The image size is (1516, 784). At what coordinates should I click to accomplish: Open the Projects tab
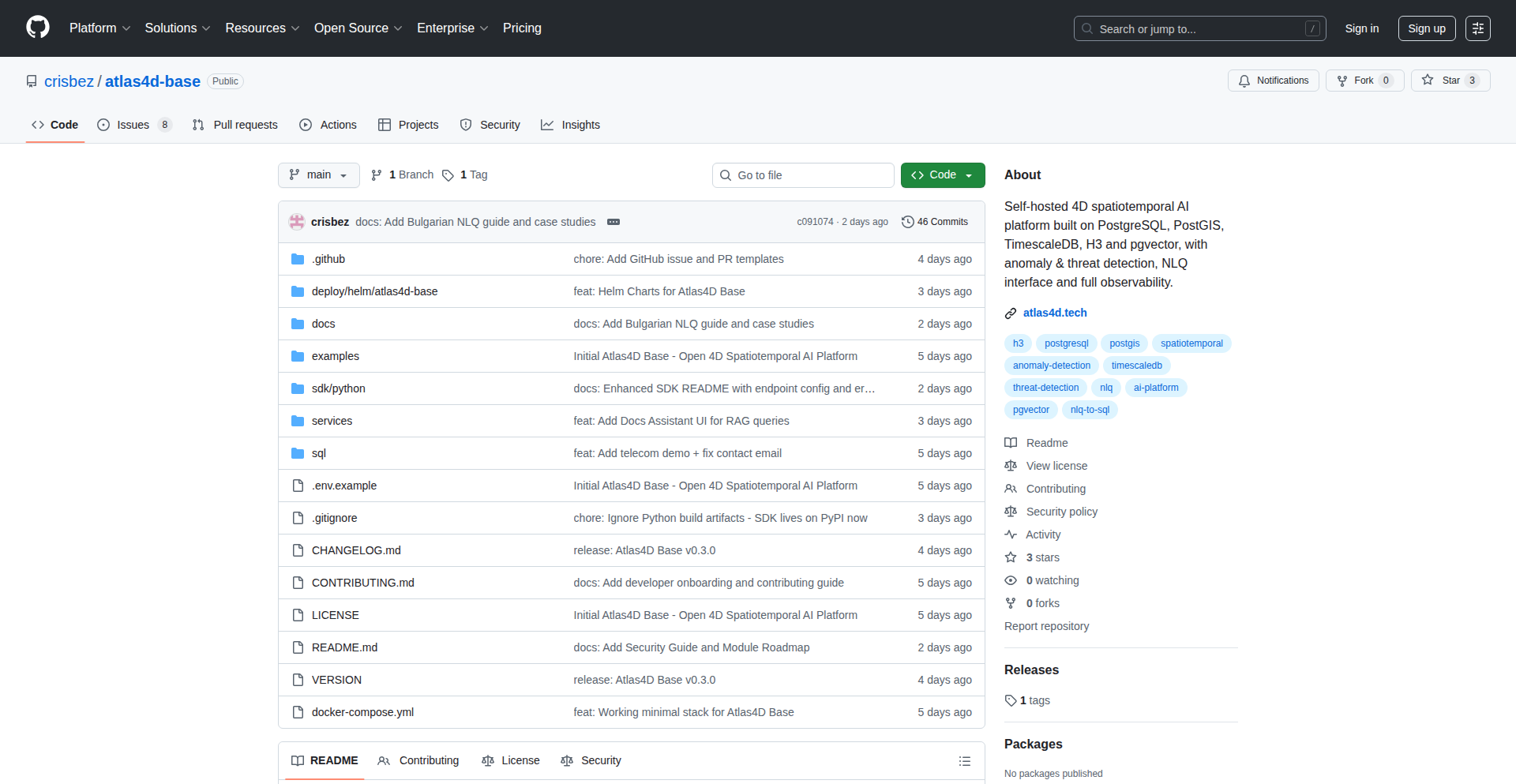coord(408,125)
